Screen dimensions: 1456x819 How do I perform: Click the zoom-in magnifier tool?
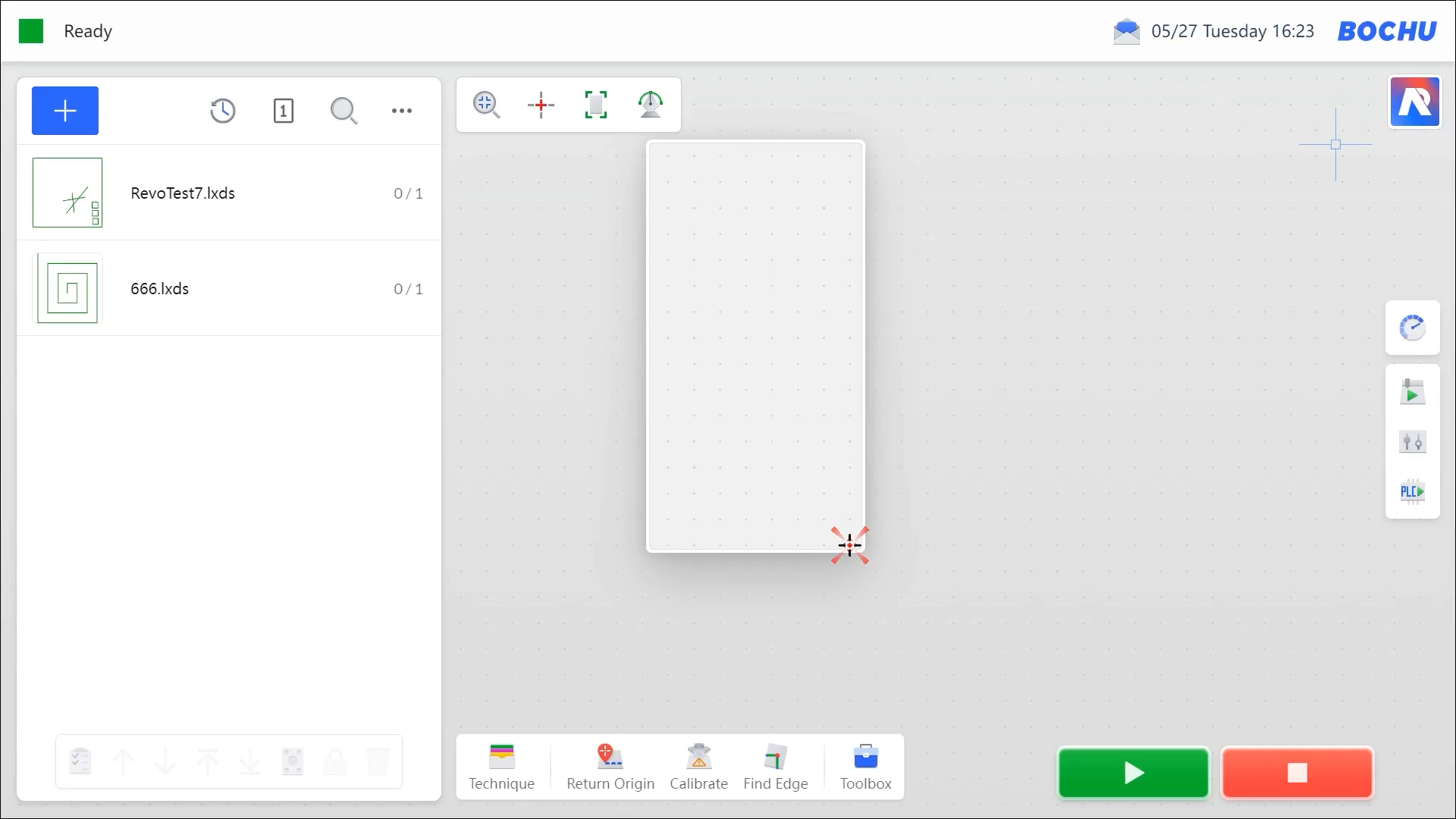487,105
